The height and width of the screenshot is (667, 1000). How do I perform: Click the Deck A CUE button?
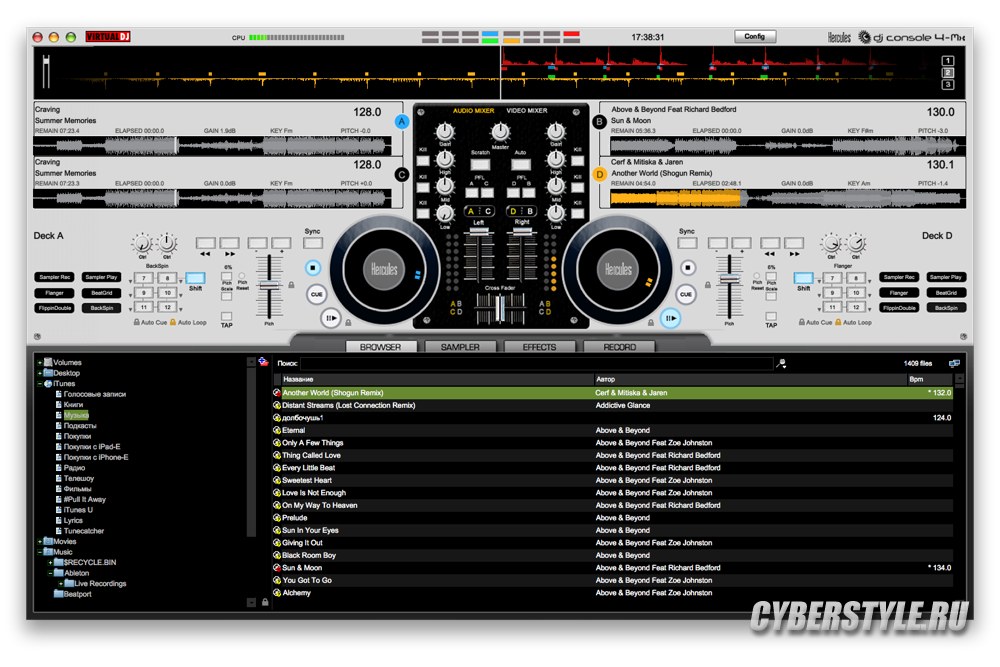click(x=316, y=294)
